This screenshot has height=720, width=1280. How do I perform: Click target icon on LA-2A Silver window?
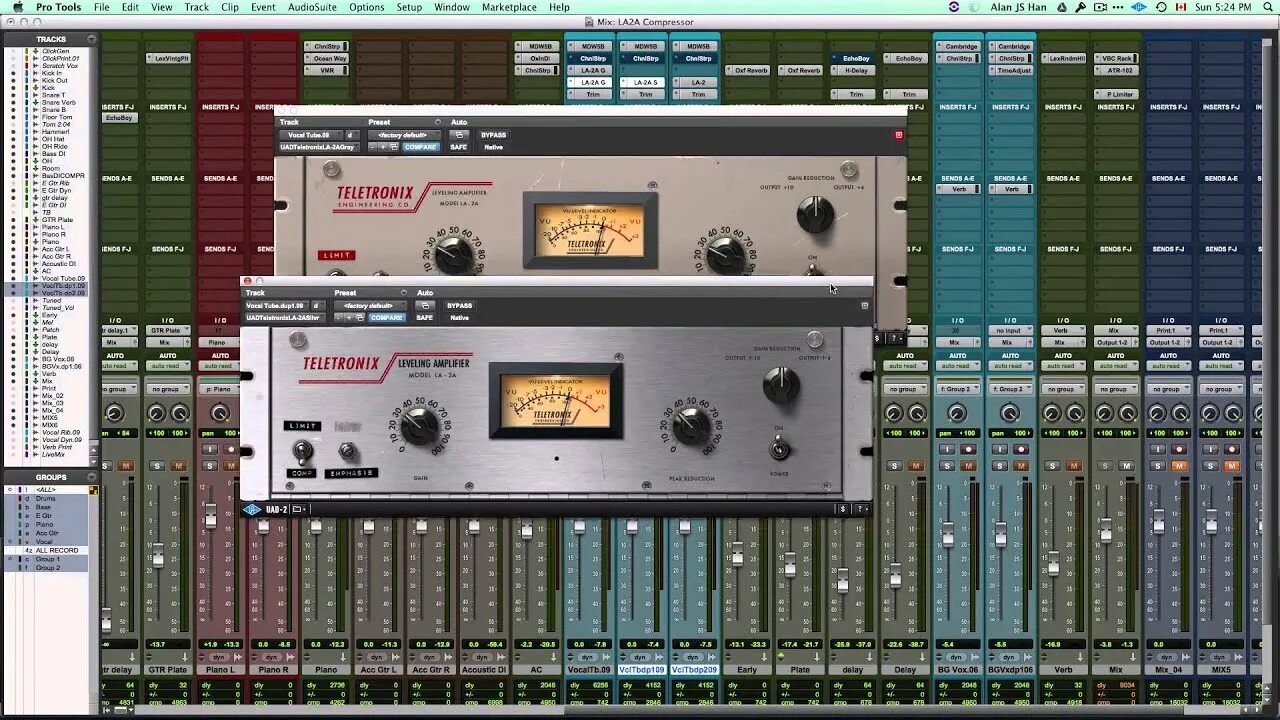(865, 305)
